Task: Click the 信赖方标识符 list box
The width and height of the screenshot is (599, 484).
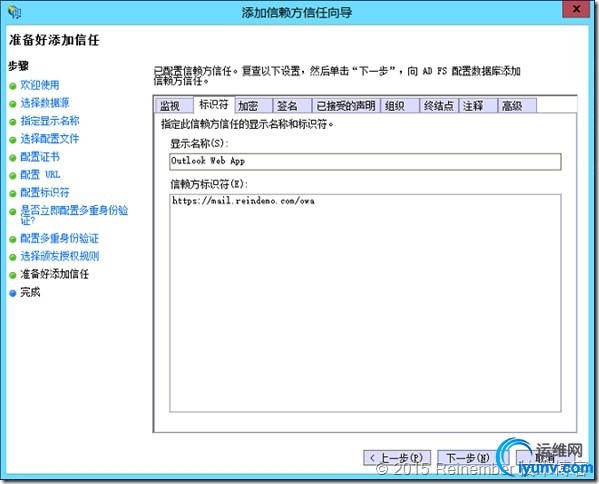Action: tap(365, 303)
